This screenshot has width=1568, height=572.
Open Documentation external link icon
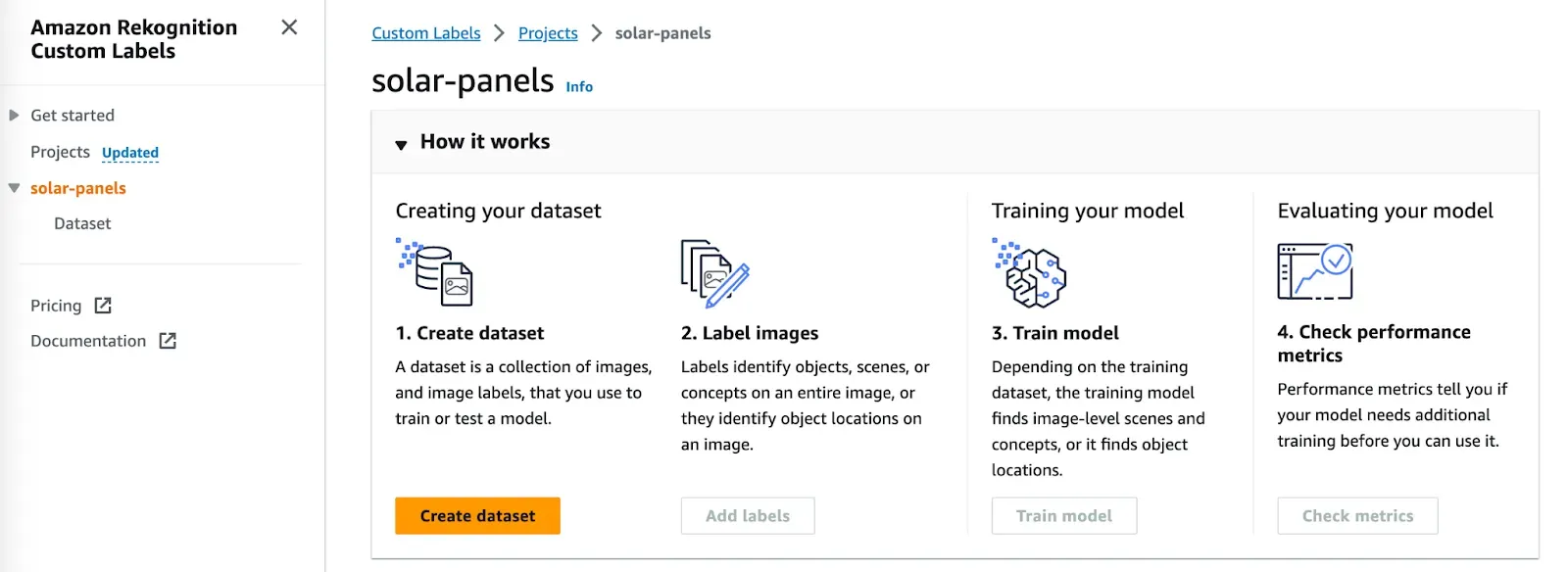point(168,341)
